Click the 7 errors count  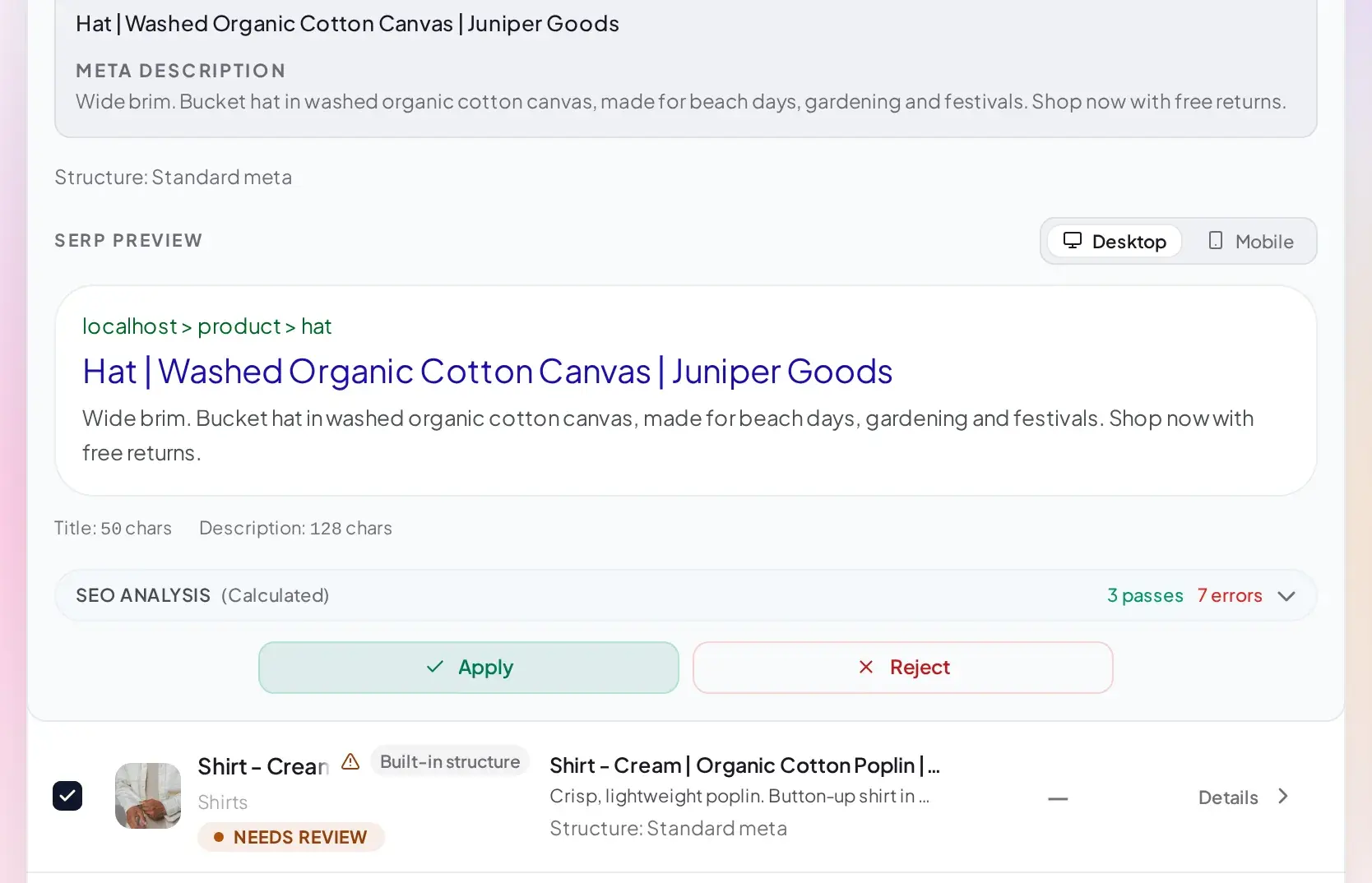[1230, 595]
